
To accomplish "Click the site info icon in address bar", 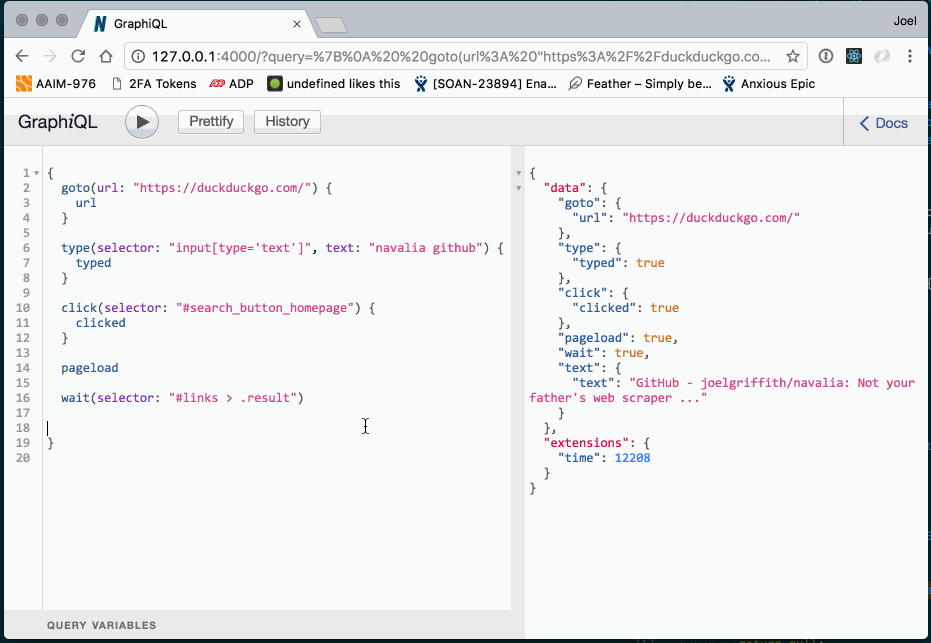I will coord(138,56).
